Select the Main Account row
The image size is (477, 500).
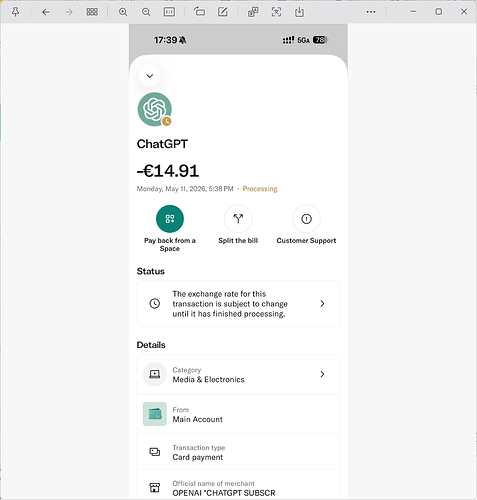click(x=238, y=414)
